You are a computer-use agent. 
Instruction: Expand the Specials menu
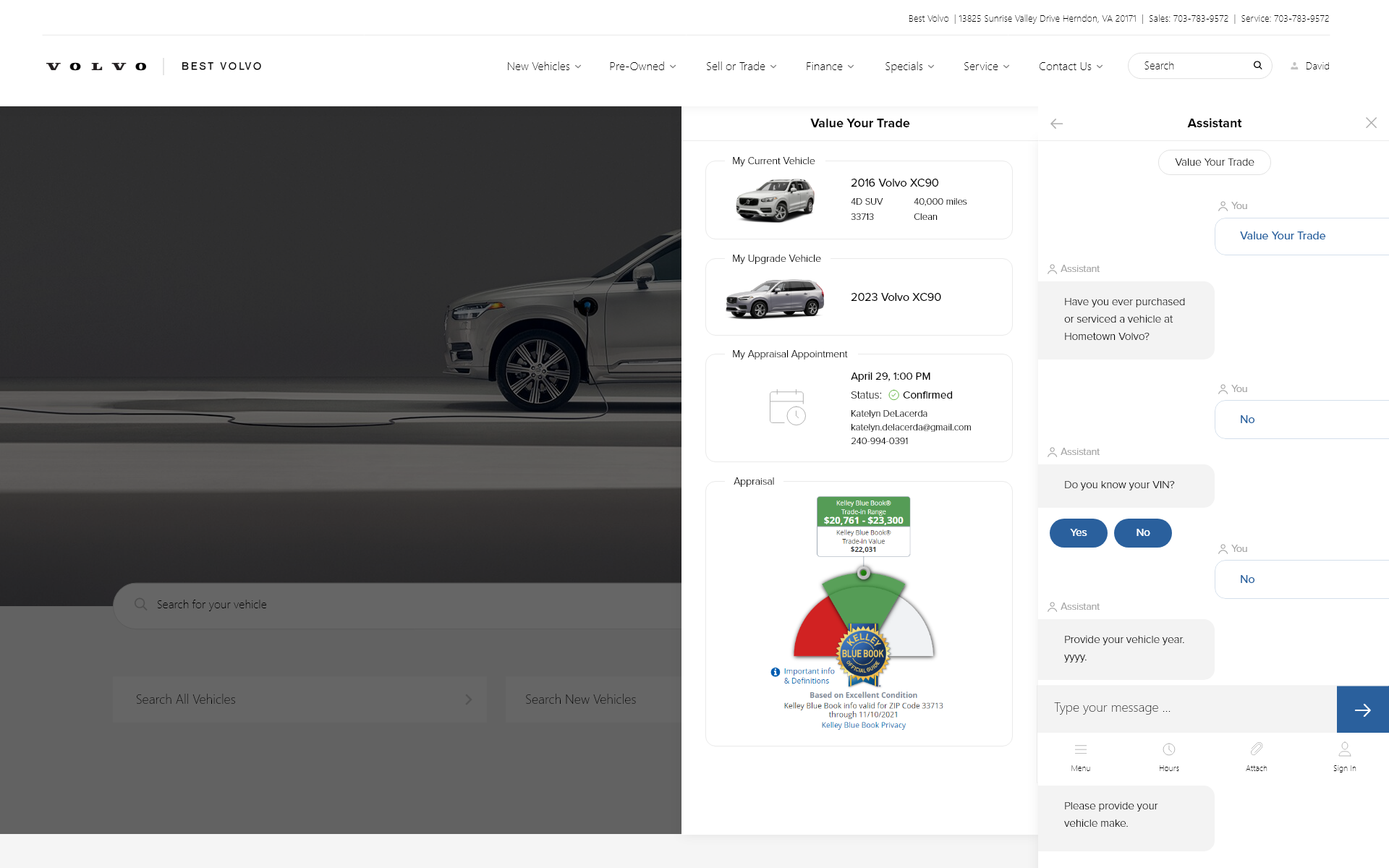click(909, 67)
